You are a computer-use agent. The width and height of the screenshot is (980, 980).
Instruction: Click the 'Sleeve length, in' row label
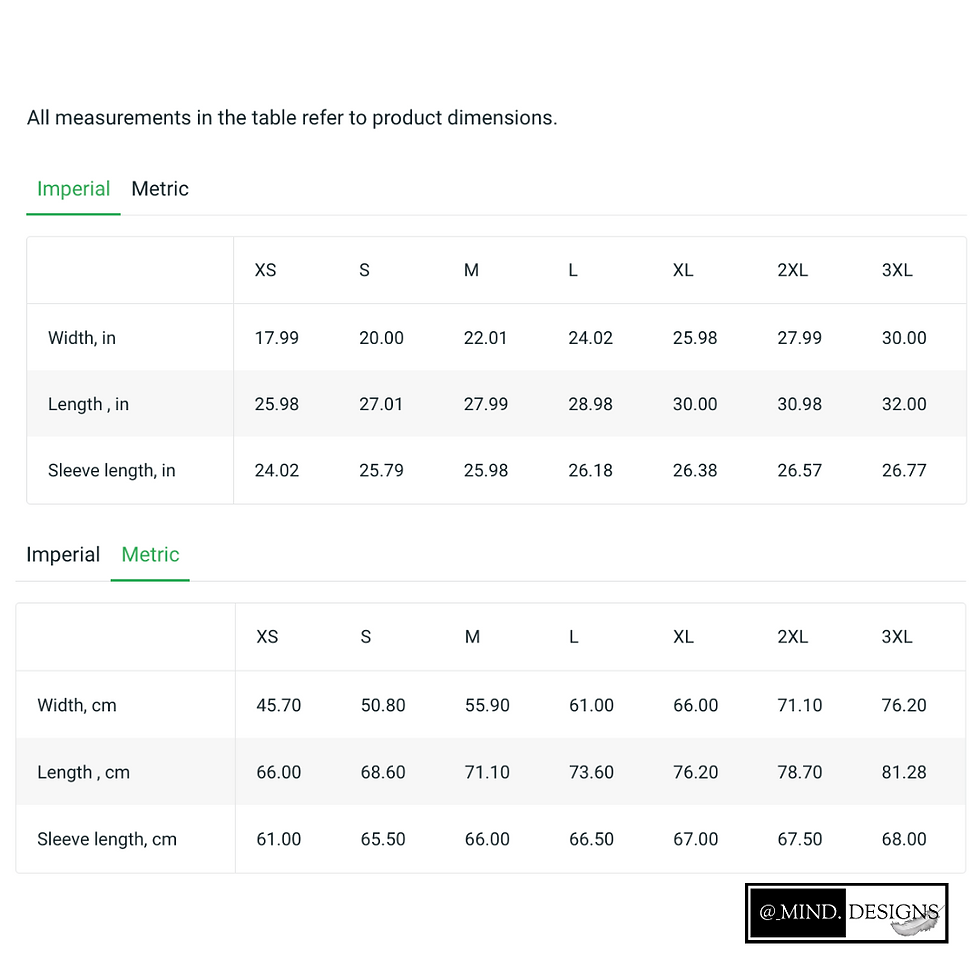click(x=112, y=471)
